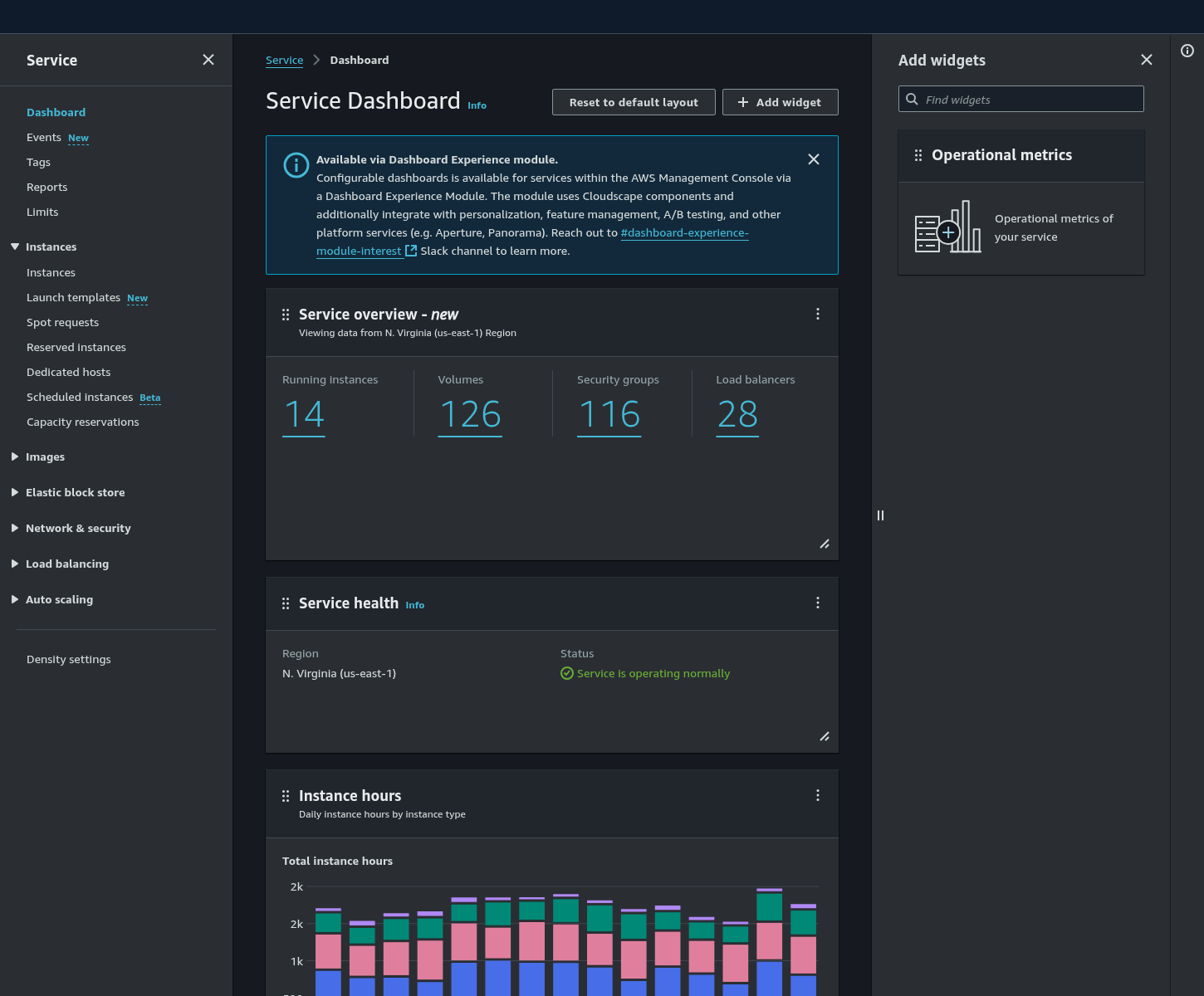
Task: Click the Service health resize handle
Action: [824, 736]
